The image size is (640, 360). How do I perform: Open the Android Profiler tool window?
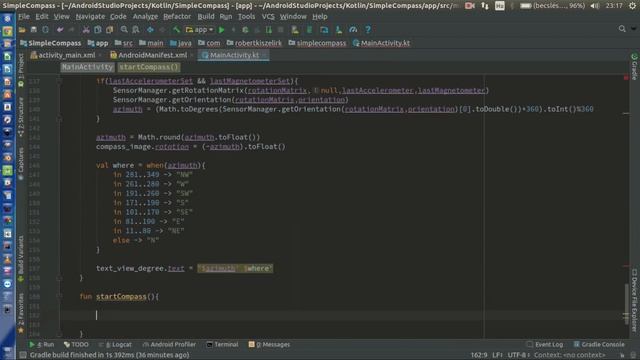(x=169, y=344)
